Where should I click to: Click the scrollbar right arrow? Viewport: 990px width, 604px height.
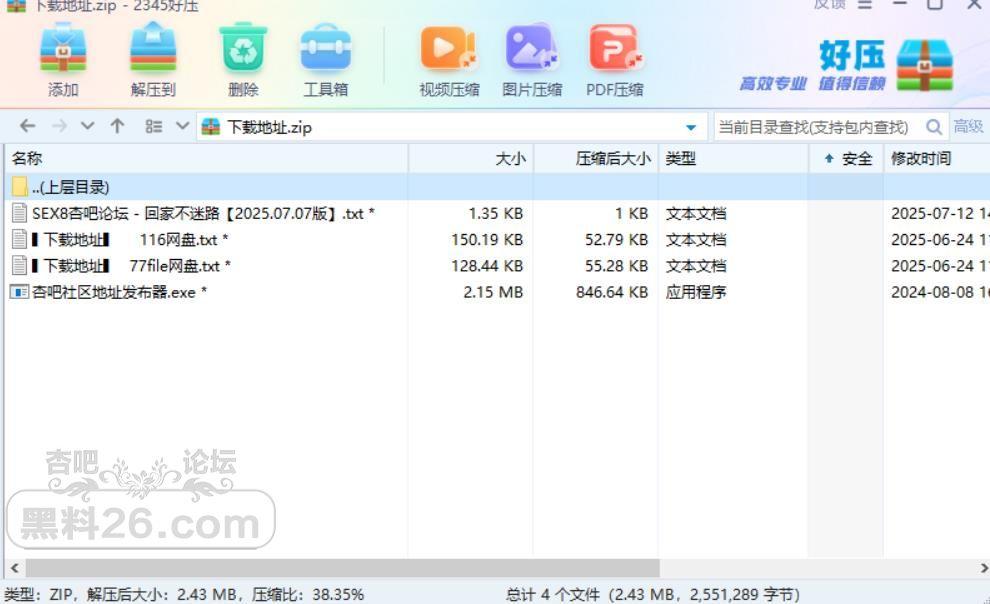coord(984,567)
